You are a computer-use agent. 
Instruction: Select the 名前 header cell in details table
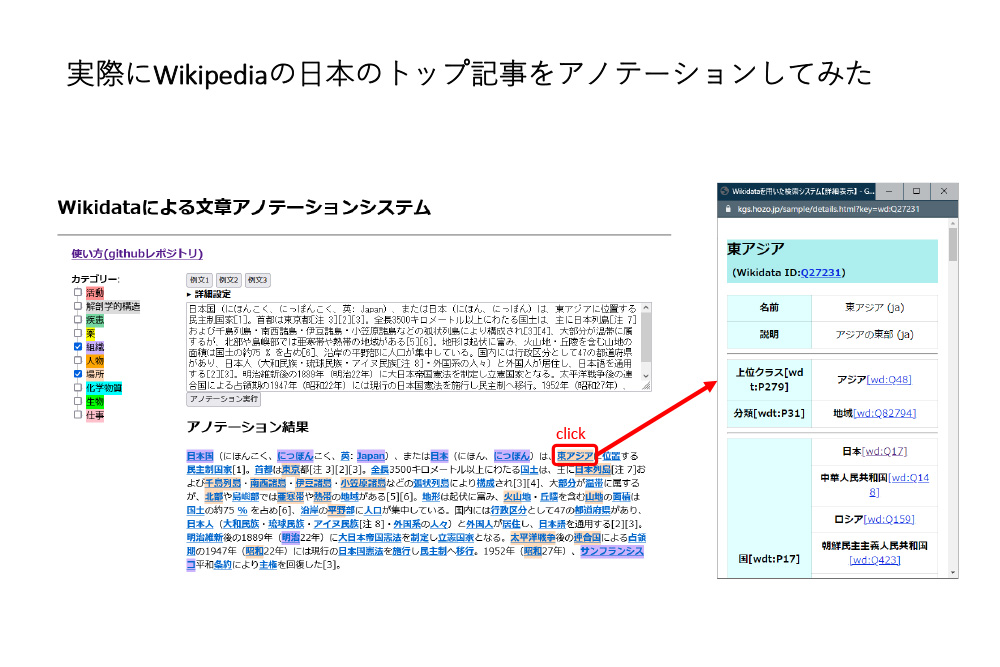tap(769, 307)
